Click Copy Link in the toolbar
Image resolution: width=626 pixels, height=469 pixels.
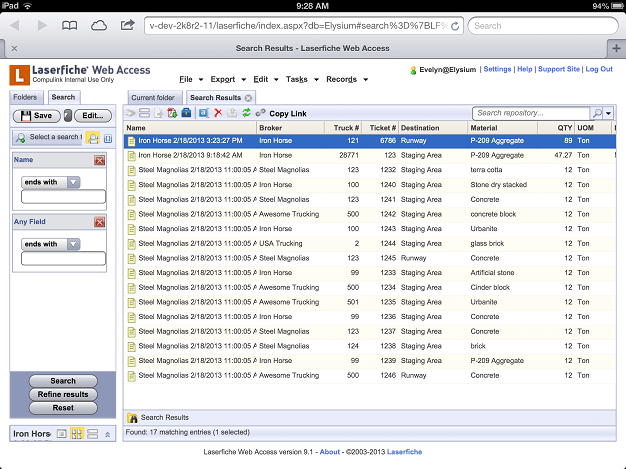click(x=287, y=114)
